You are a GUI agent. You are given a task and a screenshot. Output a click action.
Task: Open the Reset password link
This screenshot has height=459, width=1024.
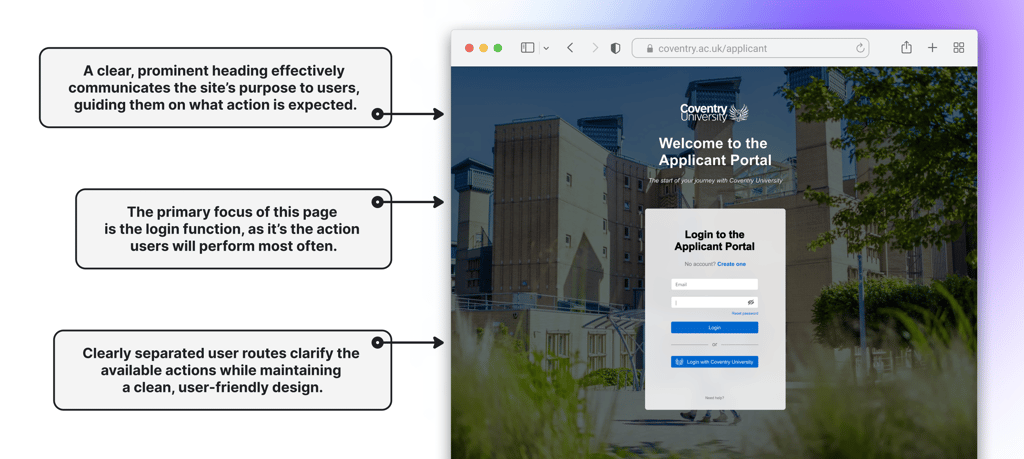(x=744, y=313)
